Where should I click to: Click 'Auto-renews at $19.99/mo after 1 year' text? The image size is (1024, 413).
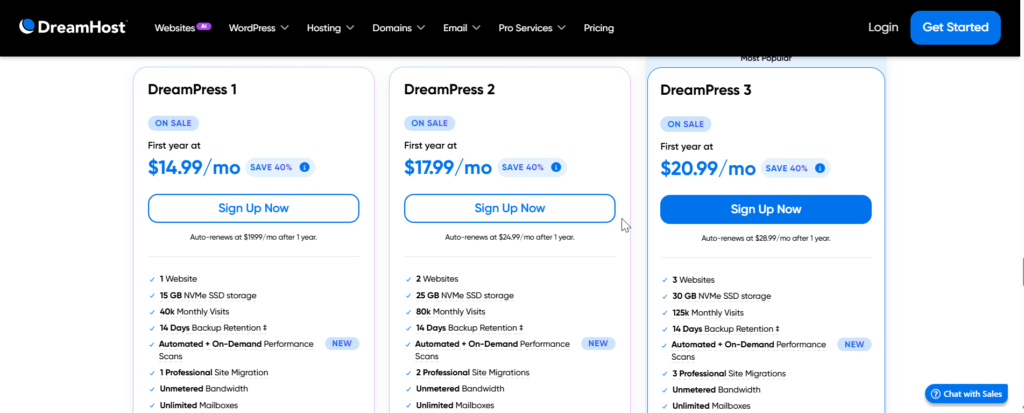(253, 237)
